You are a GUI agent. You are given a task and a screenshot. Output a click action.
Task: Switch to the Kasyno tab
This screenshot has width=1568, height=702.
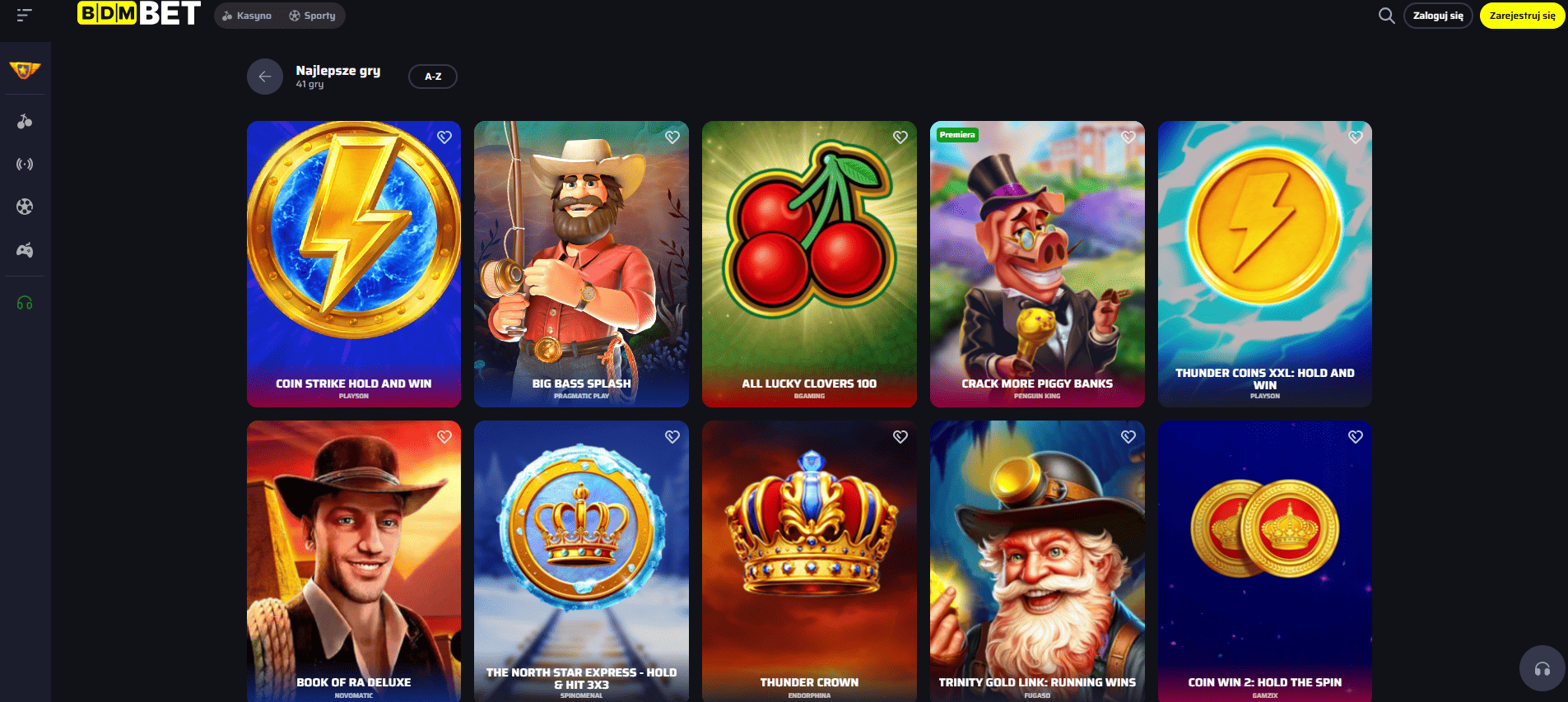pyautogui.click(x=247, y=16)
